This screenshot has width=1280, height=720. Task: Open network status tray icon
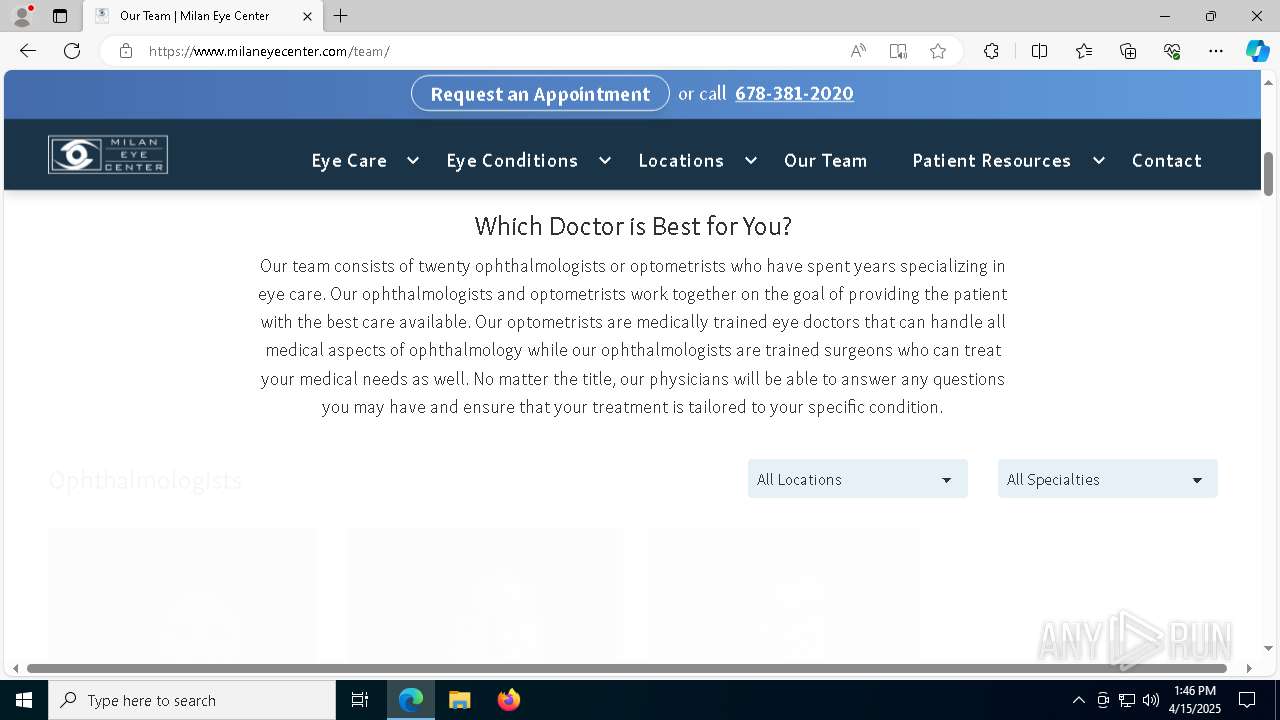(1127, 700)
